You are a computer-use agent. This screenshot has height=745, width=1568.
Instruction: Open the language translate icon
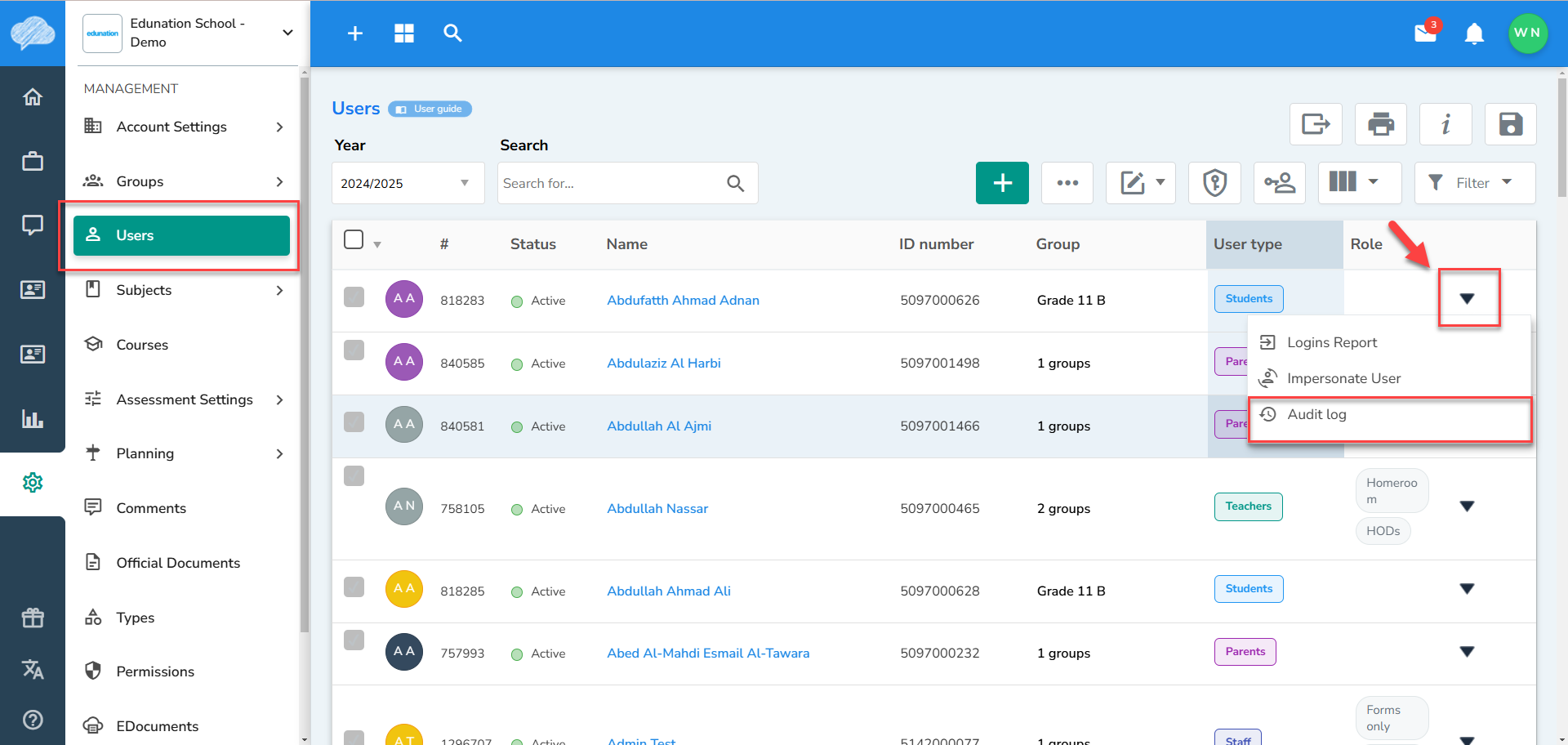click(x=33, y=669)
